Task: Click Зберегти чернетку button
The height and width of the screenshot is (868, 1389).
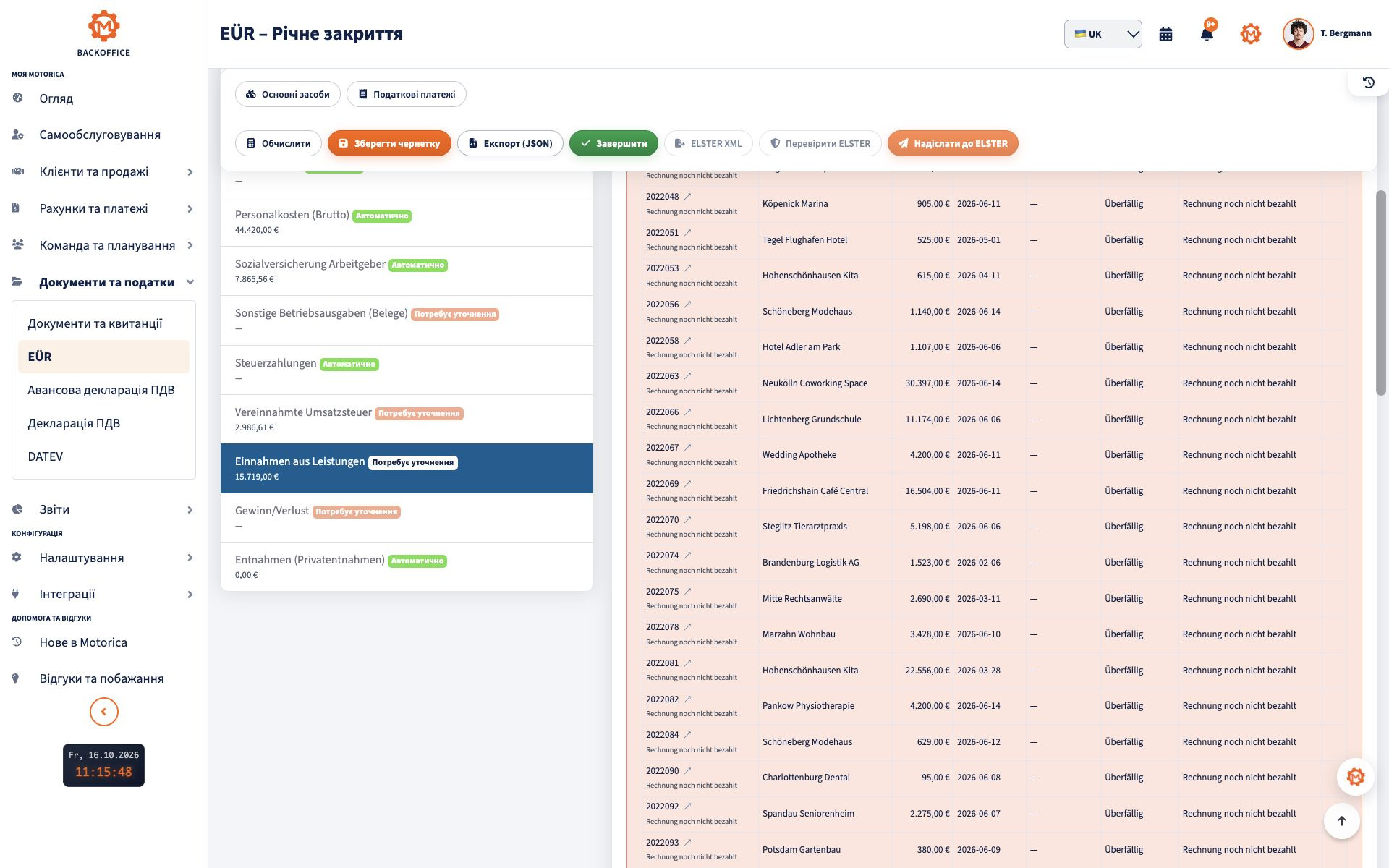Action: (389, 143)
